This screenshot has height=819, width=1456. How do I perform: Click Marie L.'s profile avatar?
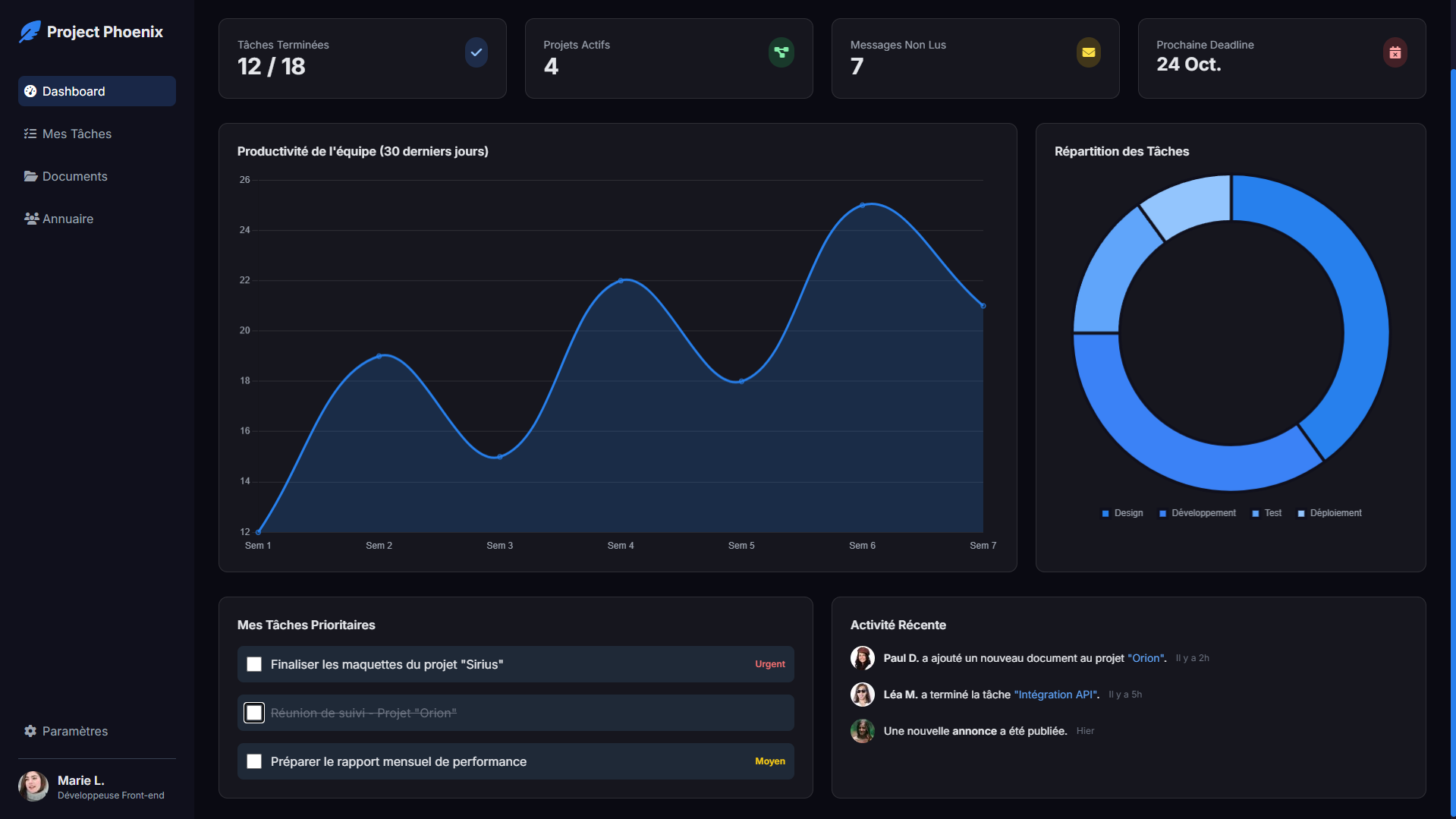click(x=33, y=786)
